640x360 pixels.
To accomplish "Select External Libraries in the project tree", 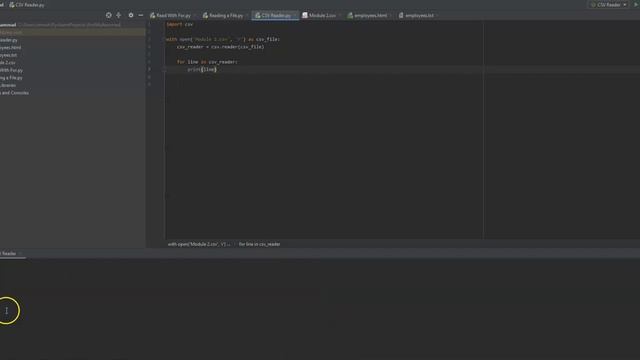I will pos(8,85).
